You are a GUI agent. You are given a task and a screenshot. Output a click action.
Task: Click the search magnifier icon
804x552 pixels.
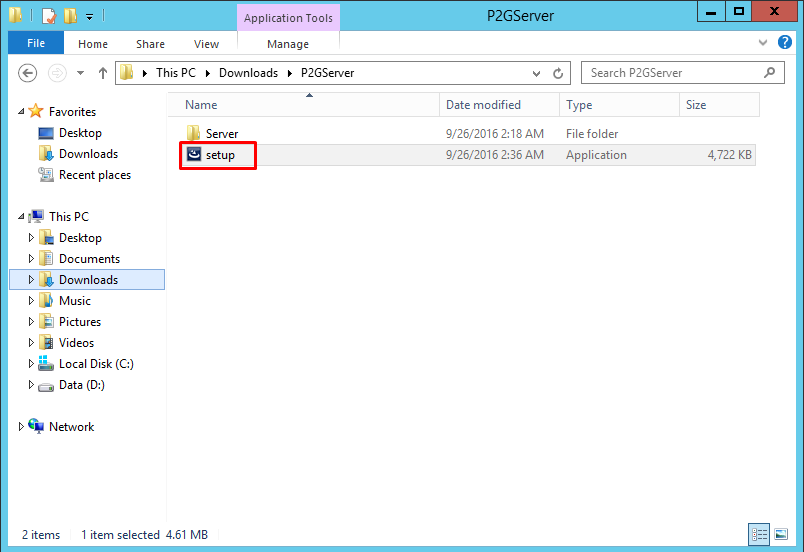pyautogui.click(x=769, y=73)
